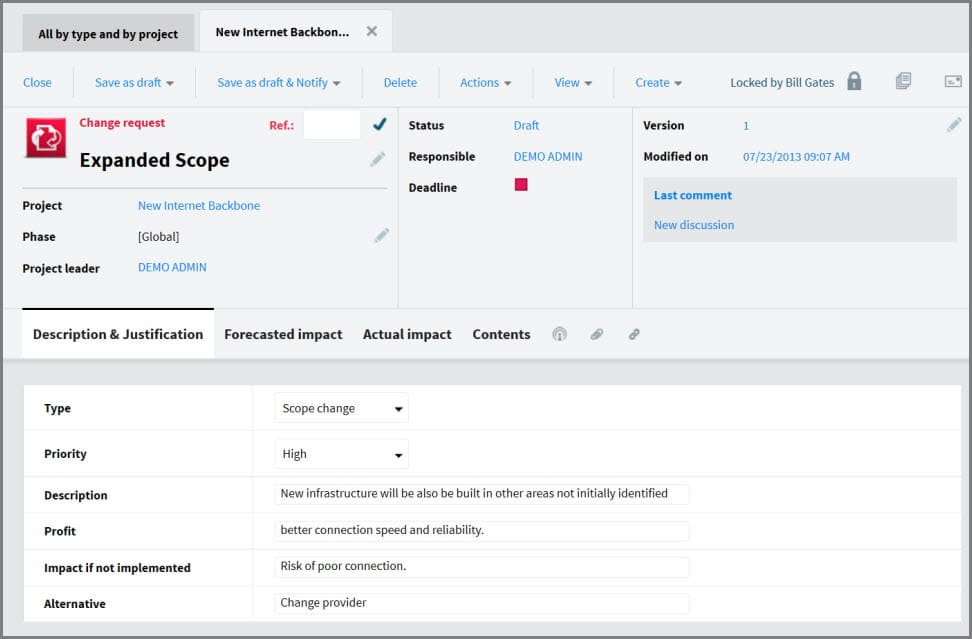
Task: Click the red Change request icon
Action: [x=46, y=138]
